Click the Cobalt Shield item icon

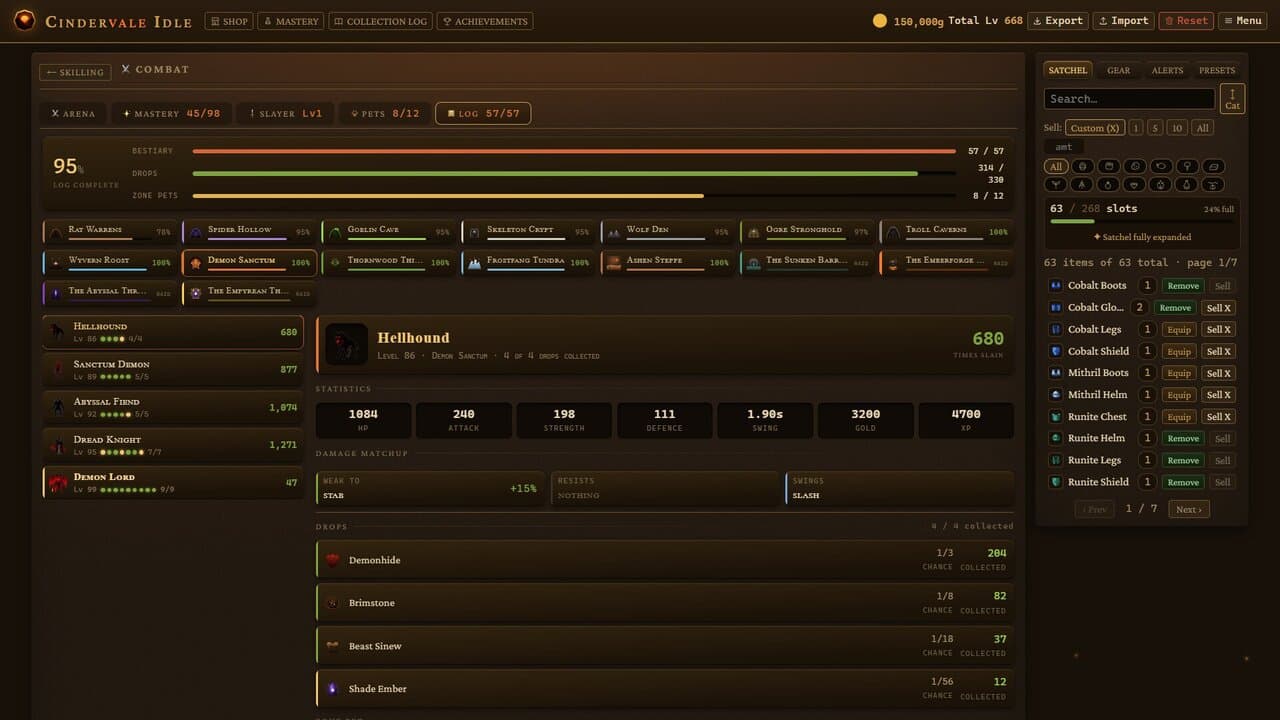1055,351
